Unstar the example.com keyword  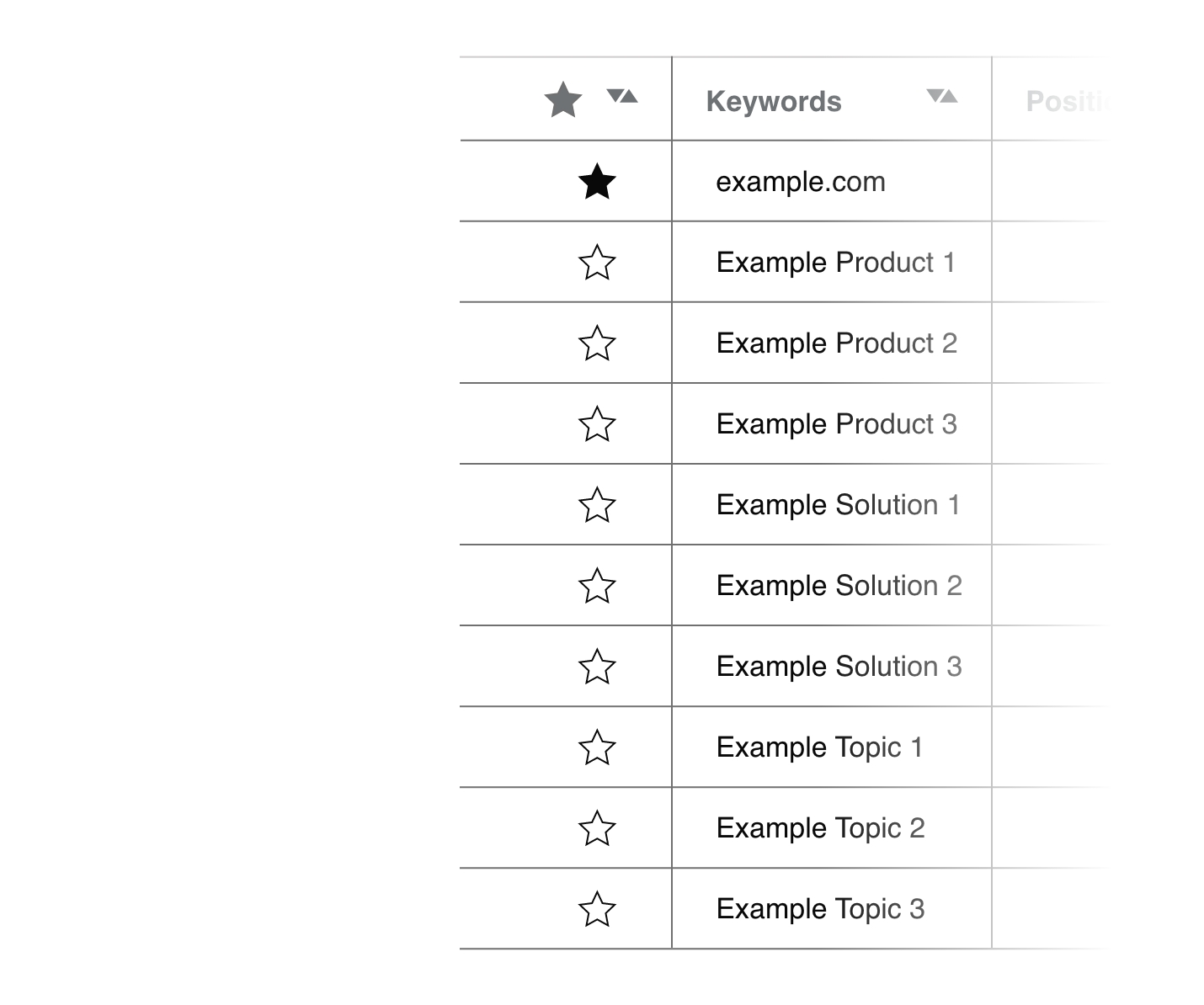[x=597, y=181]
